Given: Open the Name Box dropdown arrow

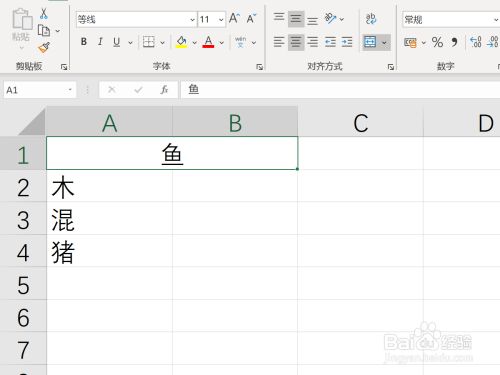Looking at the screenshot, I should [x=70, y=90].
